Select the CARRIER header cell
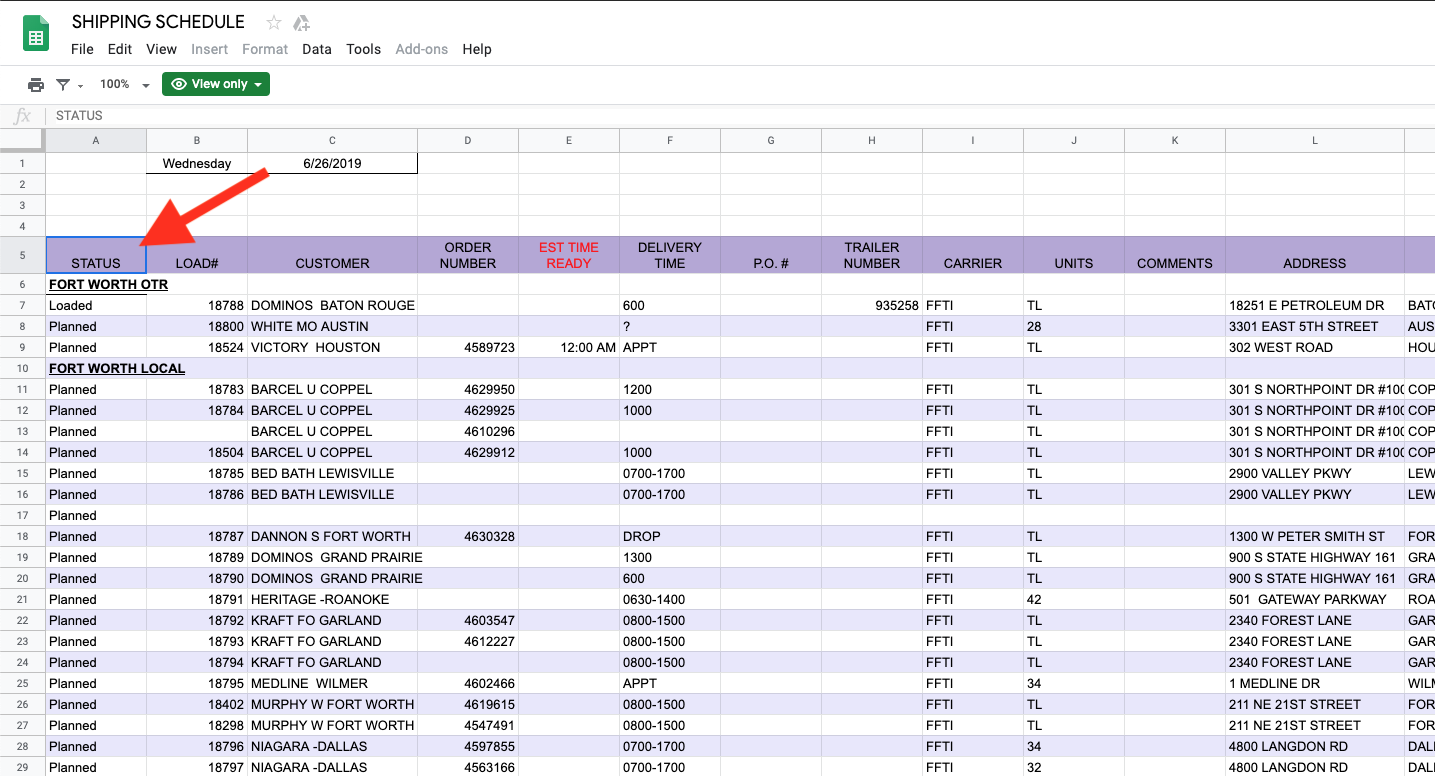This screenshot has height=776, width=1435. coord(973,255)
